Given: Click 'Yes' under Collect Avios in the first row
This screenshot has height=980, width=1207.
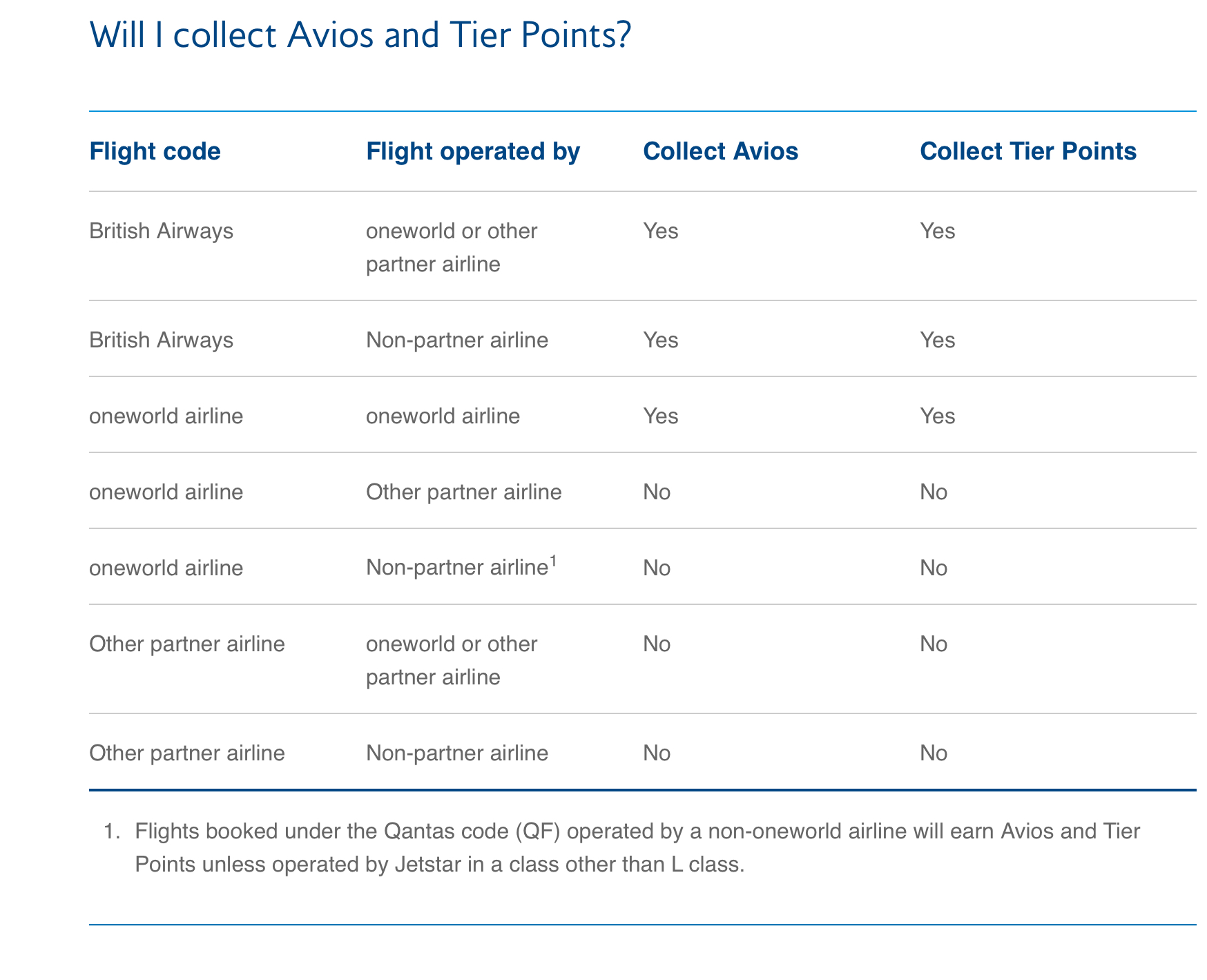Looking at the screenshot, I should (x=661, y=231).
